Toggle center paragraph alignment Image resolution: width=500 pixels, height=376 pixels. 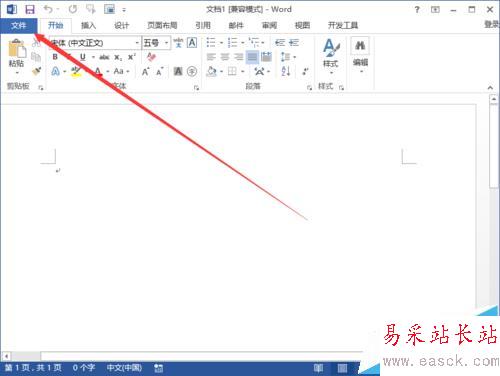tap(225, 57)
